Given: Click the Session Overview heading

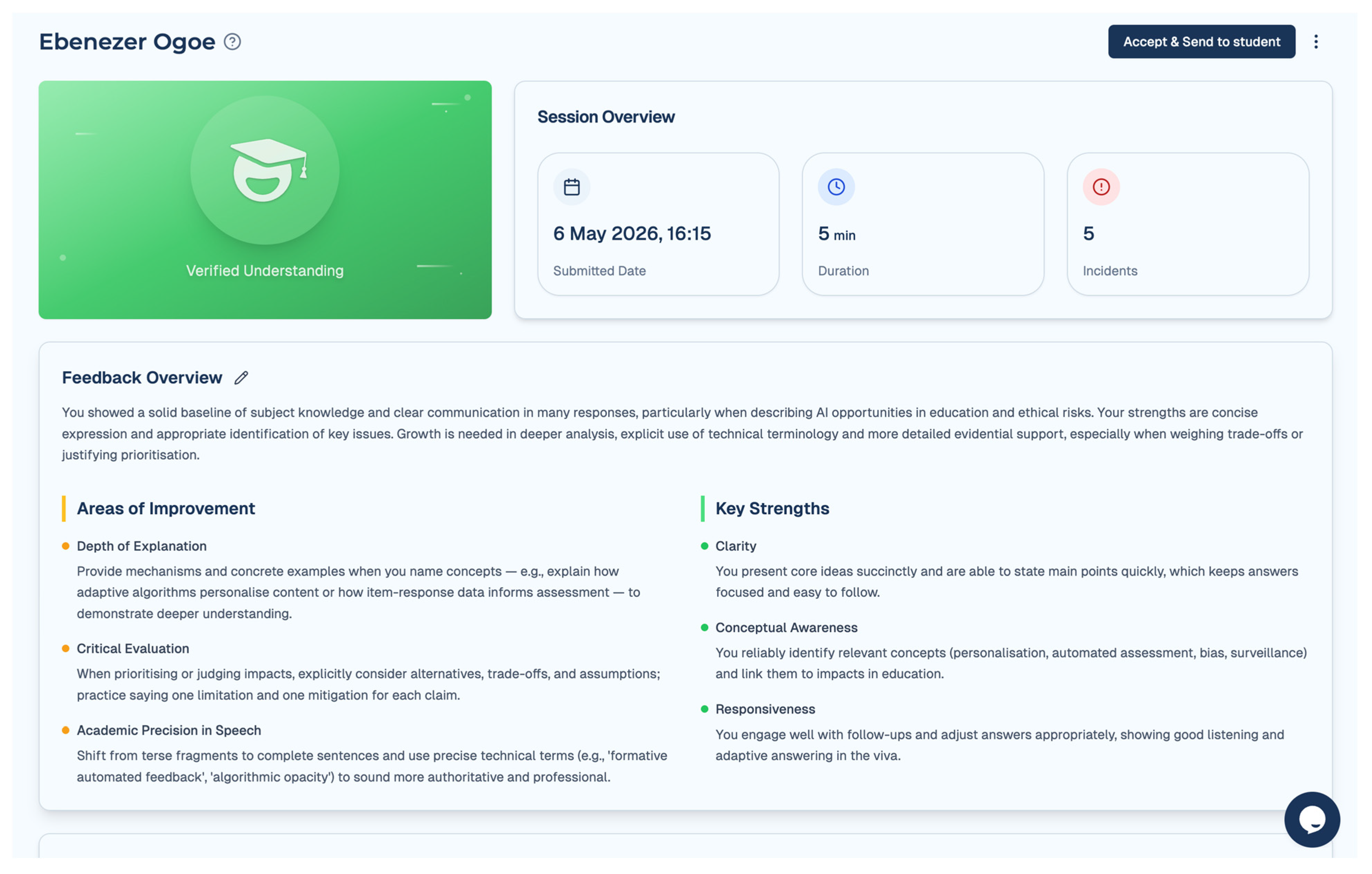Looking at the screenshot, I should tap(606, 117).
